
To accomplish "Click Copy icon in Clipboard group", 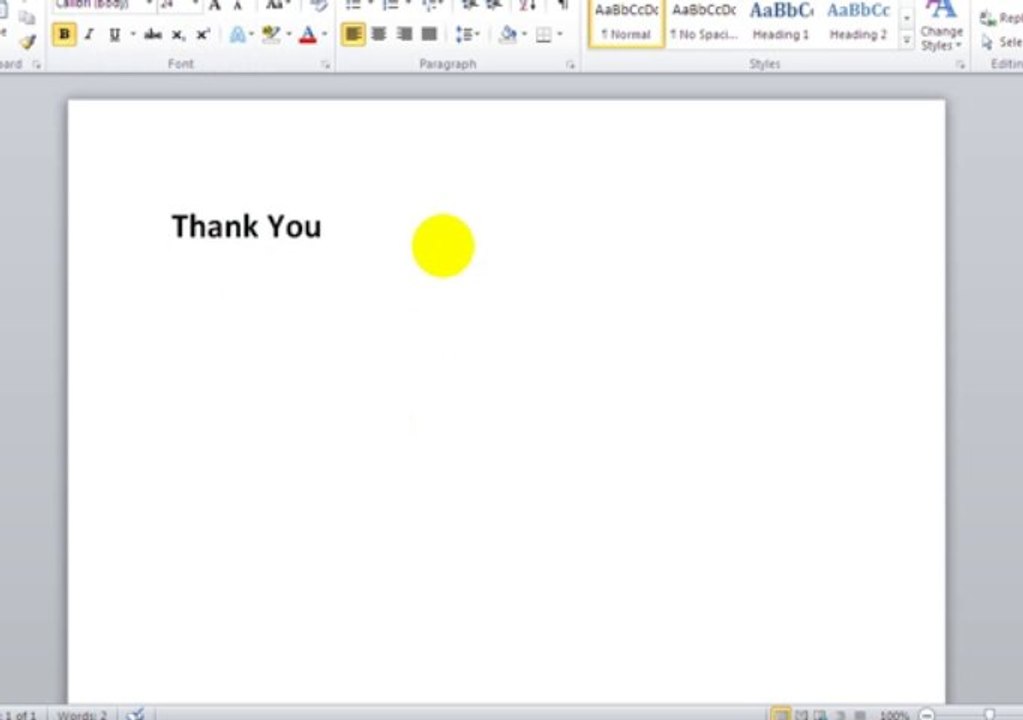I will pyautogui.click(x=27, y=17).
